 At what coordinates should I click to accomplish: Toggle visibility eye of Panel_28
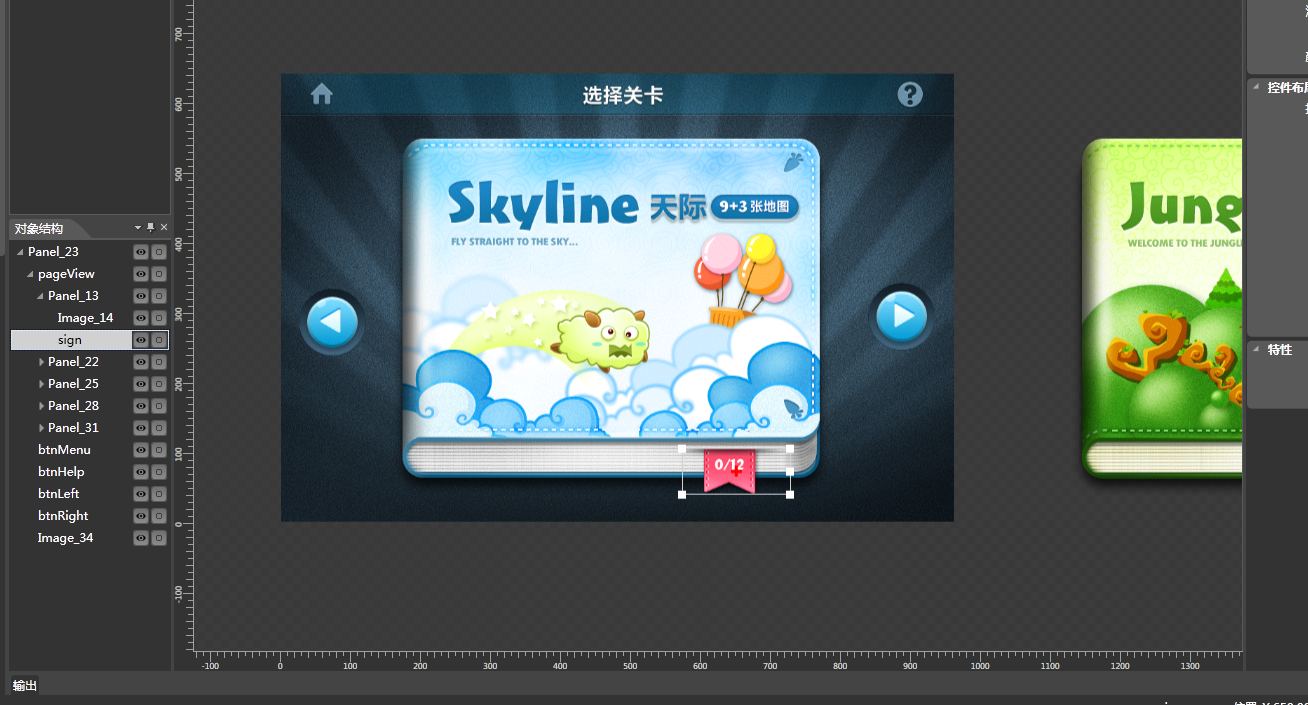[141, 406]
